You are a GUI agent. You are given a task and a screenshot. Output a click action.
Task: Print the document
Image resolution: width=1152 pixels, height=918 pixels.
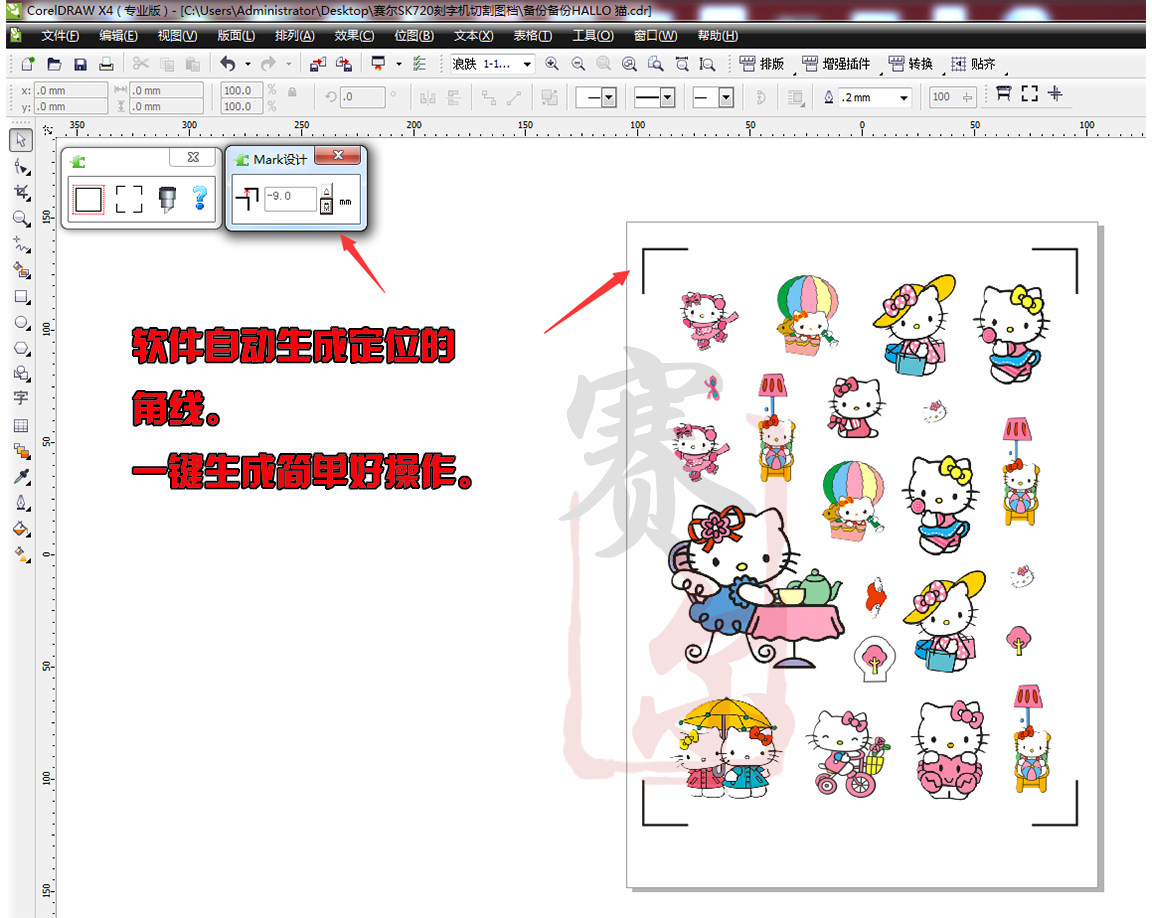pyautogui.click(x=107, y=64)
